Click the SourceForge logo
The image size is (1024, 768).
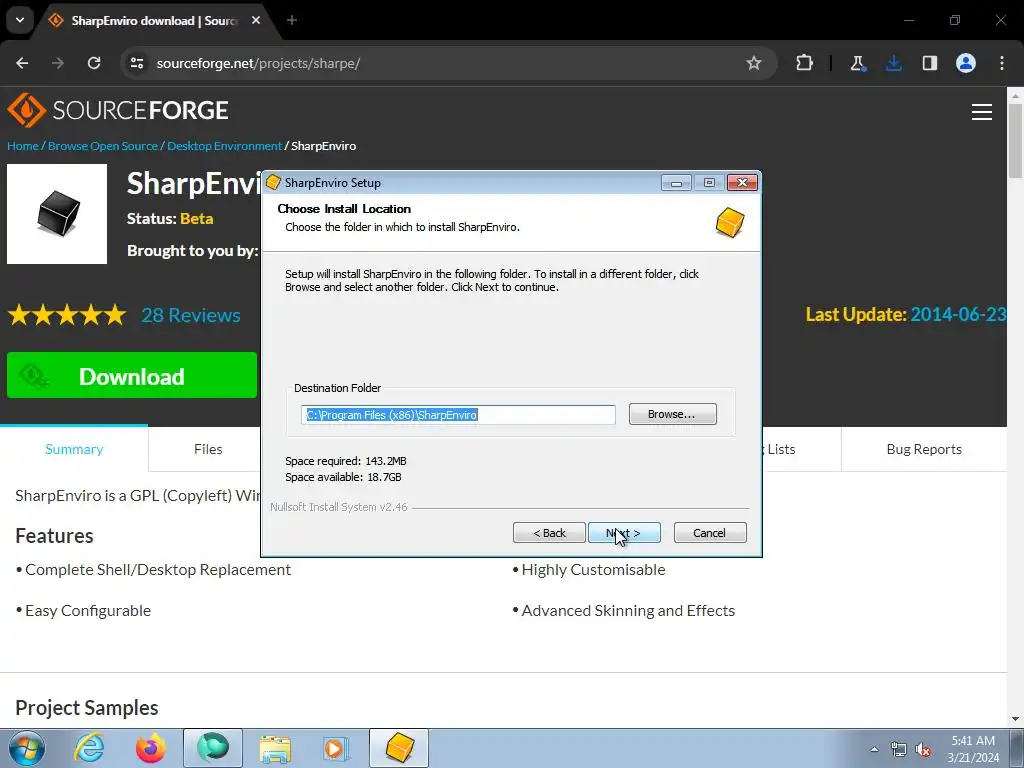(118, 110)
